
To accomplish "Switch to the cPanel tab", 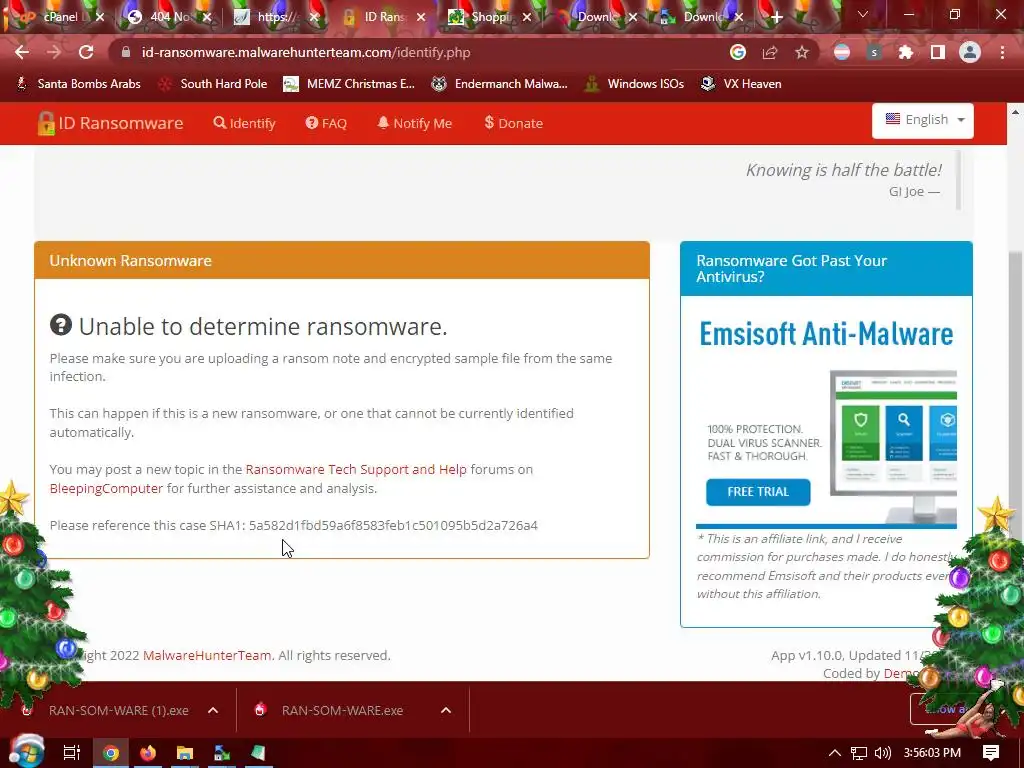I will [61, 17].
